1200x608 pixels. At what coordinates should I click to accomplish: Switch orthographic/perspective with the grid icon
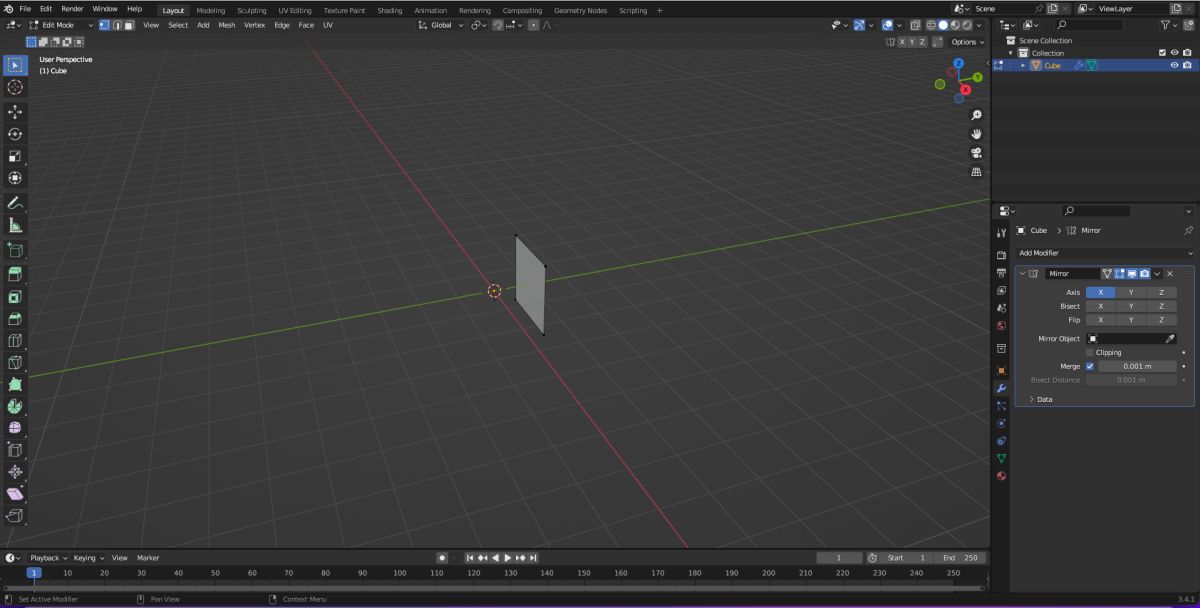pos(976,172)
